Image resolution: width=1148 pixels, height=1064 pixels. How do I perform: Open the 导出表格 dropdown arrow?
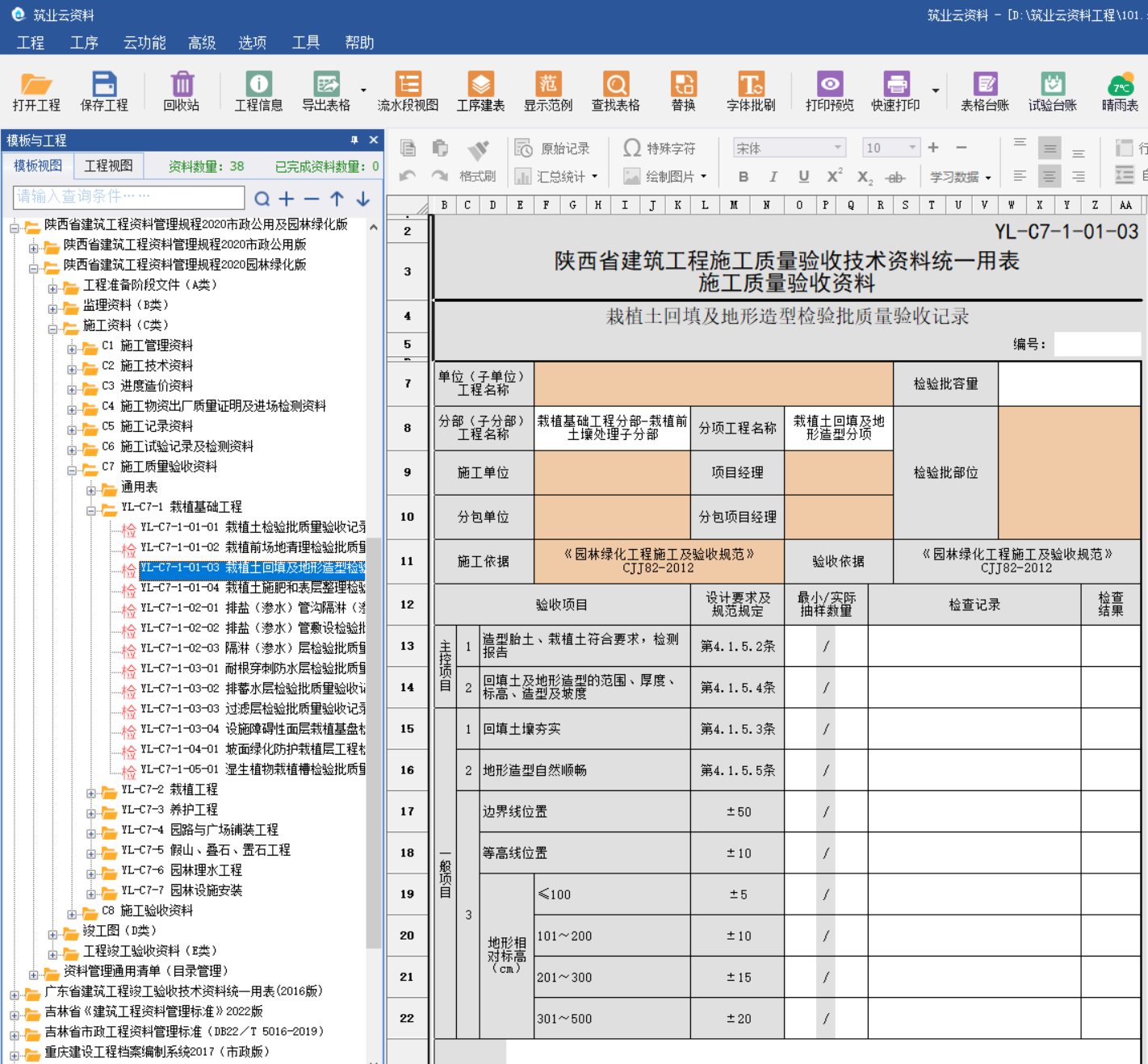[x=363, y=90]
